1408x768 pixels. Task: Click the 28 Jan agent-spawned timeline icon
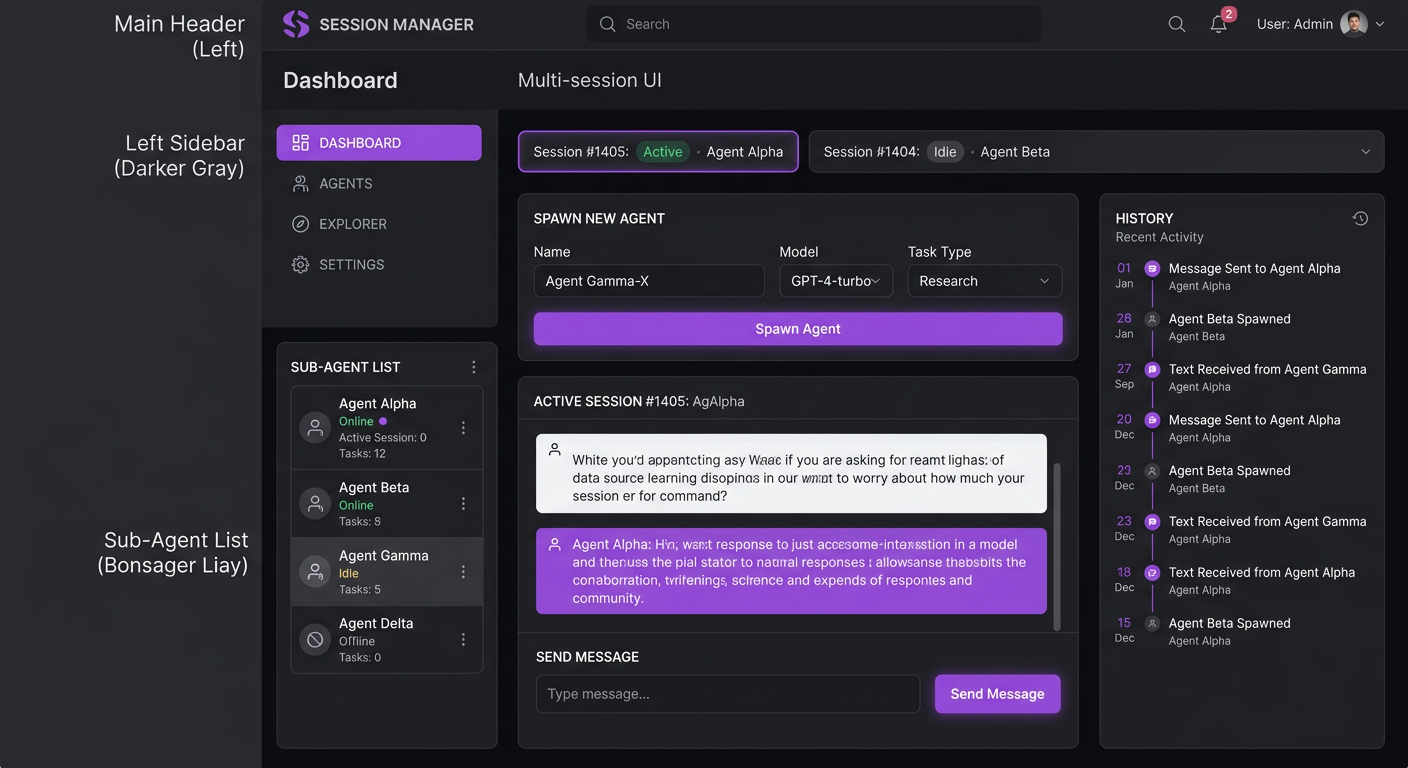point(1152,319)
